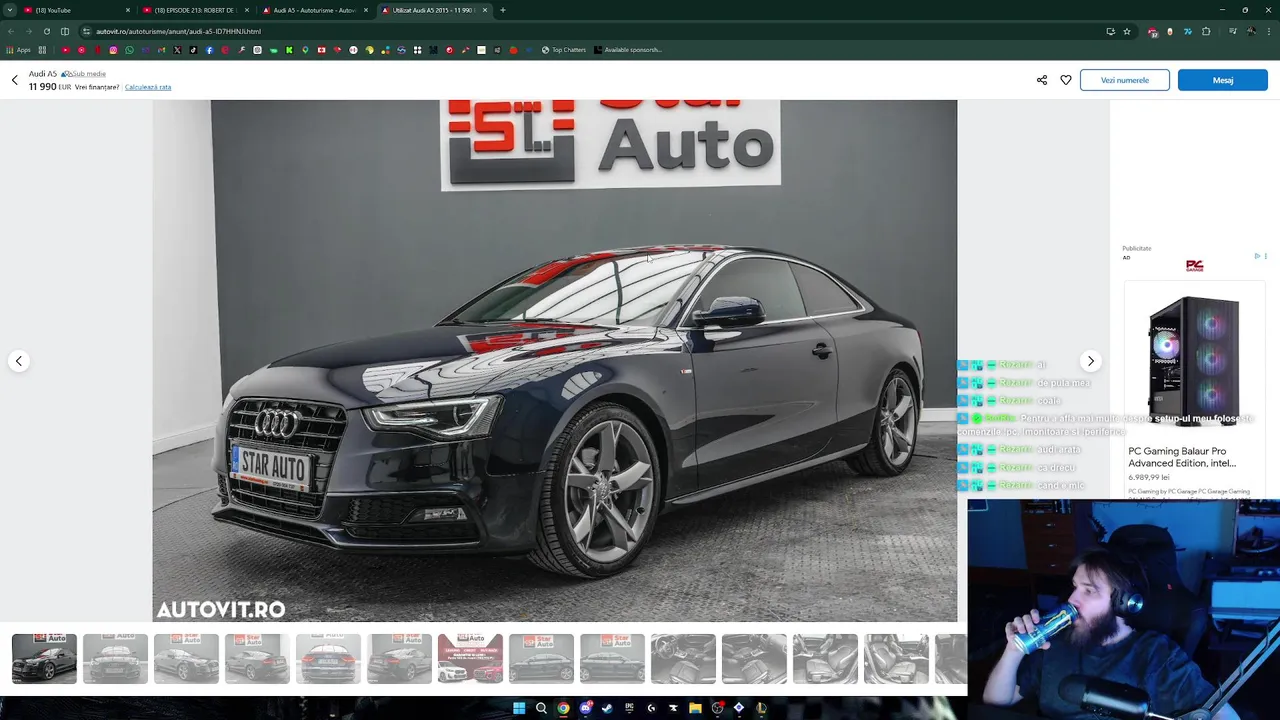Screen dimensions: 1280x720
Task: Share this Audi A5 listing
Action: pyautogui.click(x=1042, y=80)
